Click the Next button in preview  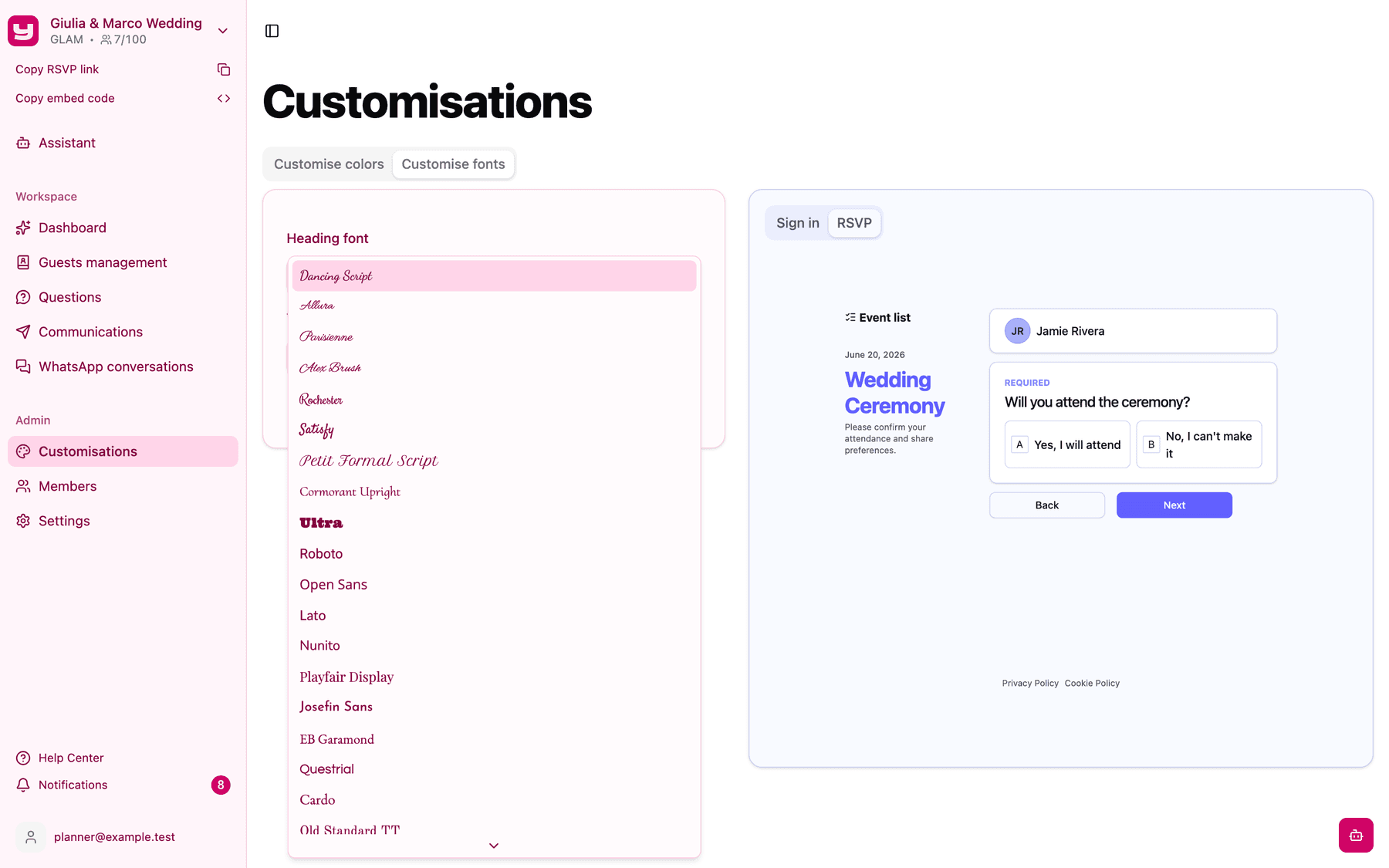point(1174,505)
